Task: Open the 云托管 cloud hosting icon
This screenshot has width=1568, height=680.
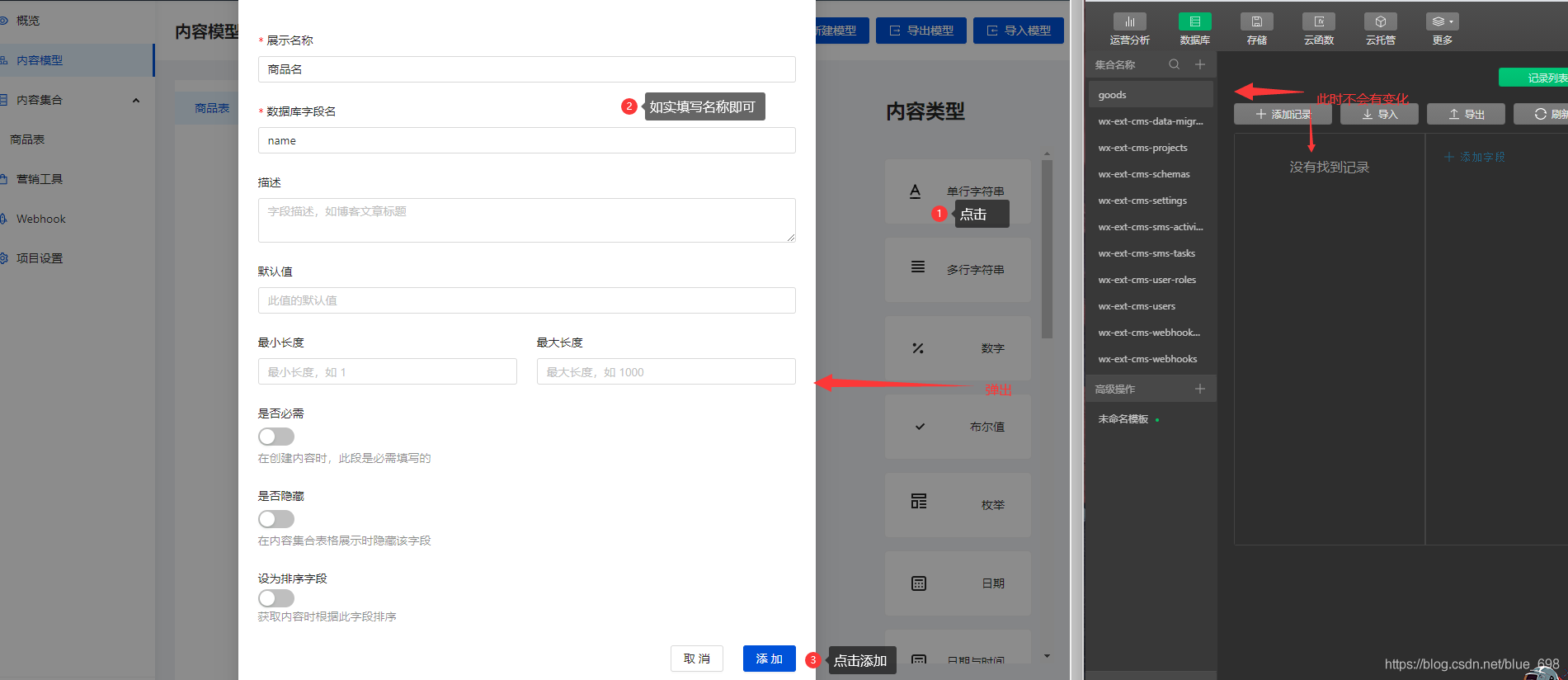Action: (x=1380, y=22)
